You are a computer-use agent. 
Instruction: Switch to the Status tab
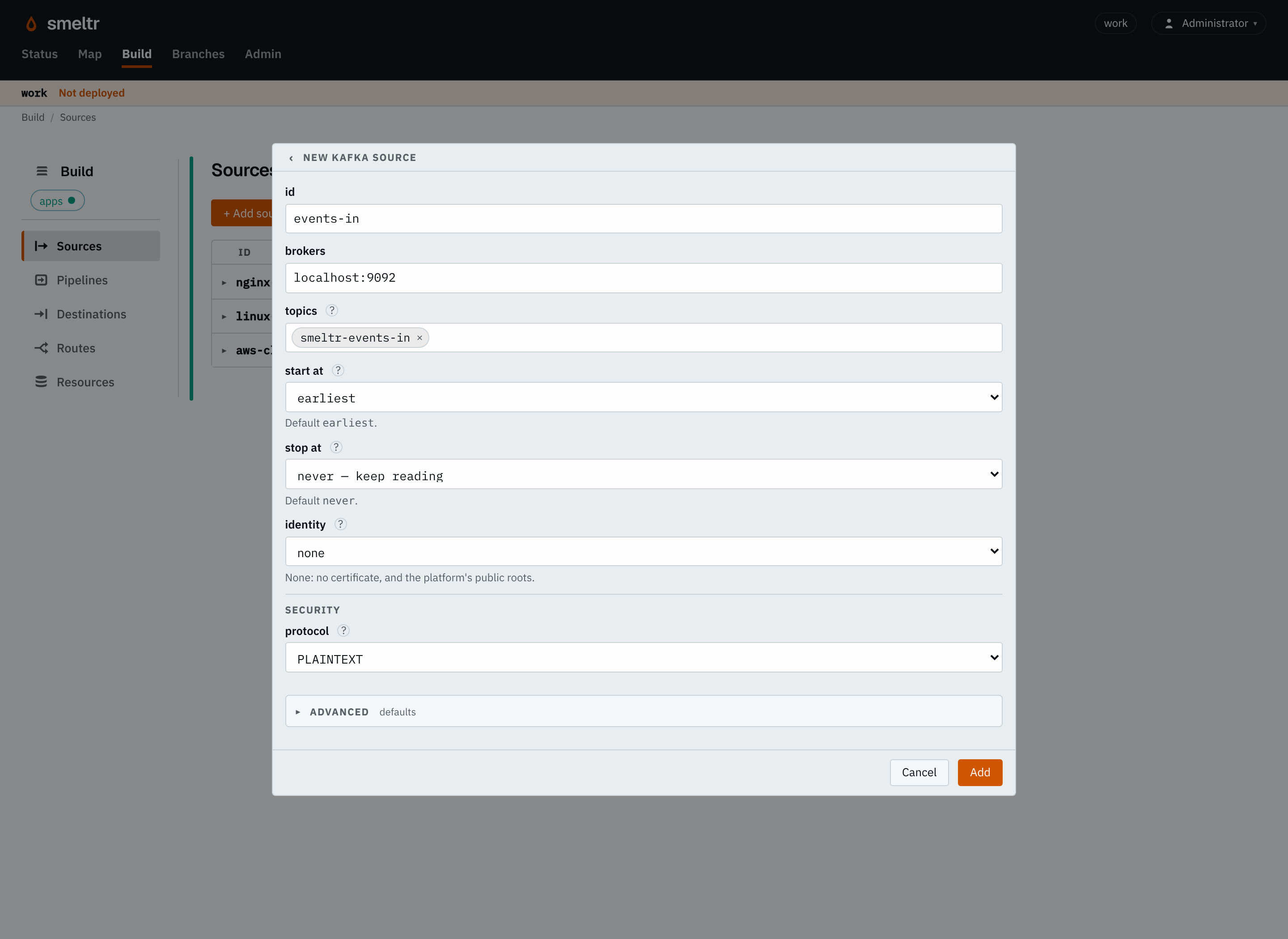click(x=40, y=54)
